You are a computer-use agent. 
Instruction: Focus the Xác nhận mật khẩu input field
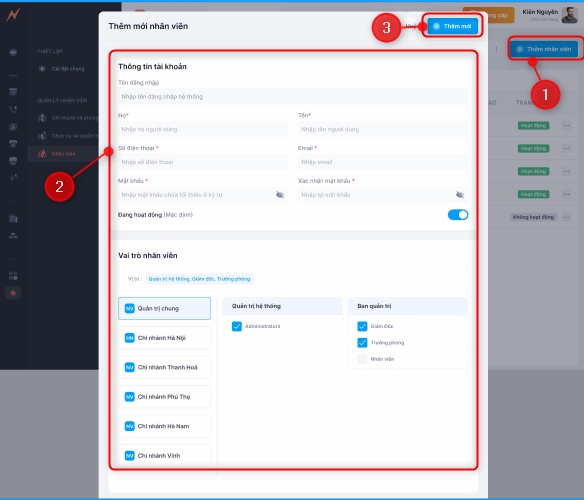coord(383,195)
